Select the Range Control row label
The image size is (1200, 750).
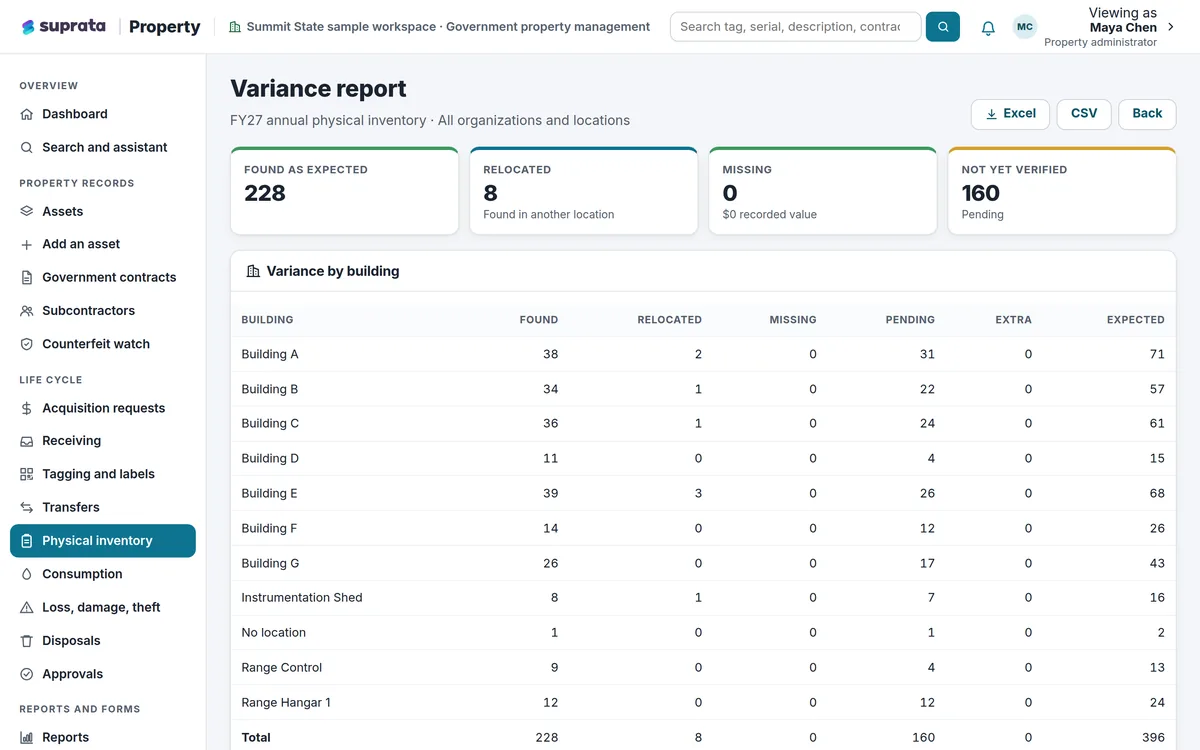pos(282,667)
